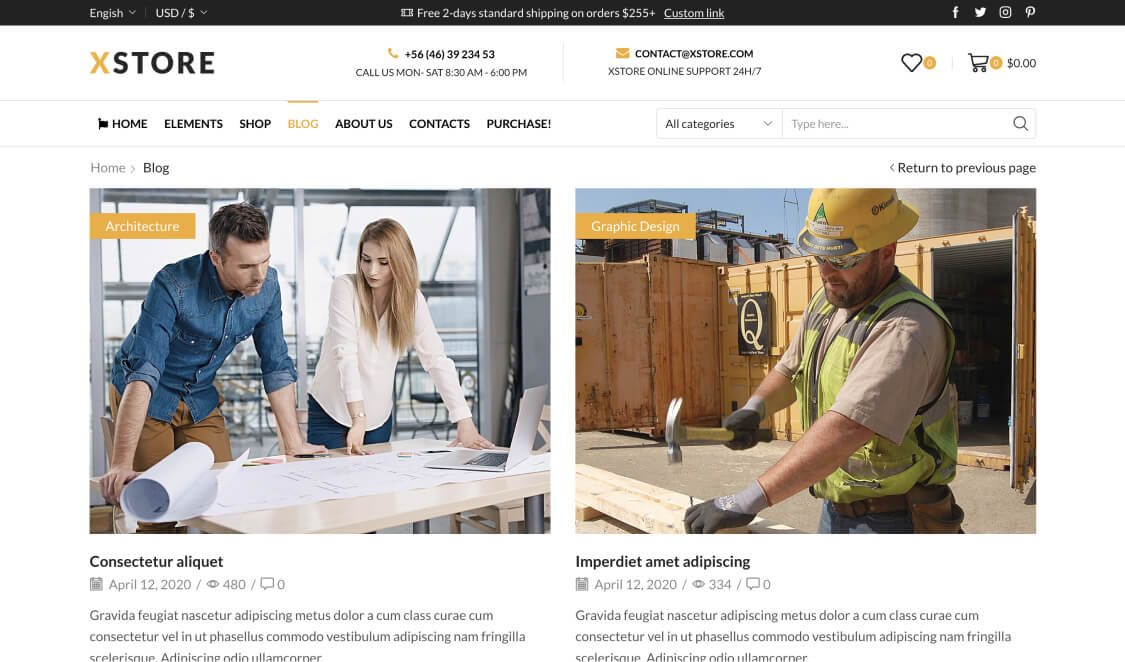Open the USD / $ currency dropdown
The width and height of the screenshot is (1125, 662).
pyautogui.click(x=181, y=13)
